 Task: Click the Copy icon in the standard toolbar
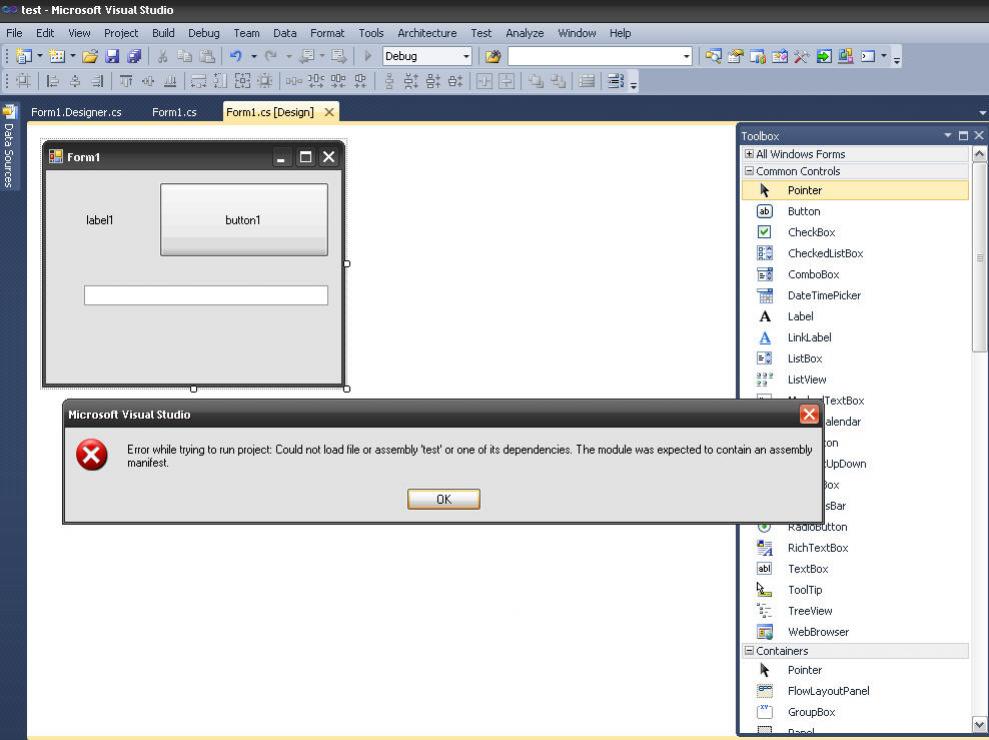[x=184, y=56]
